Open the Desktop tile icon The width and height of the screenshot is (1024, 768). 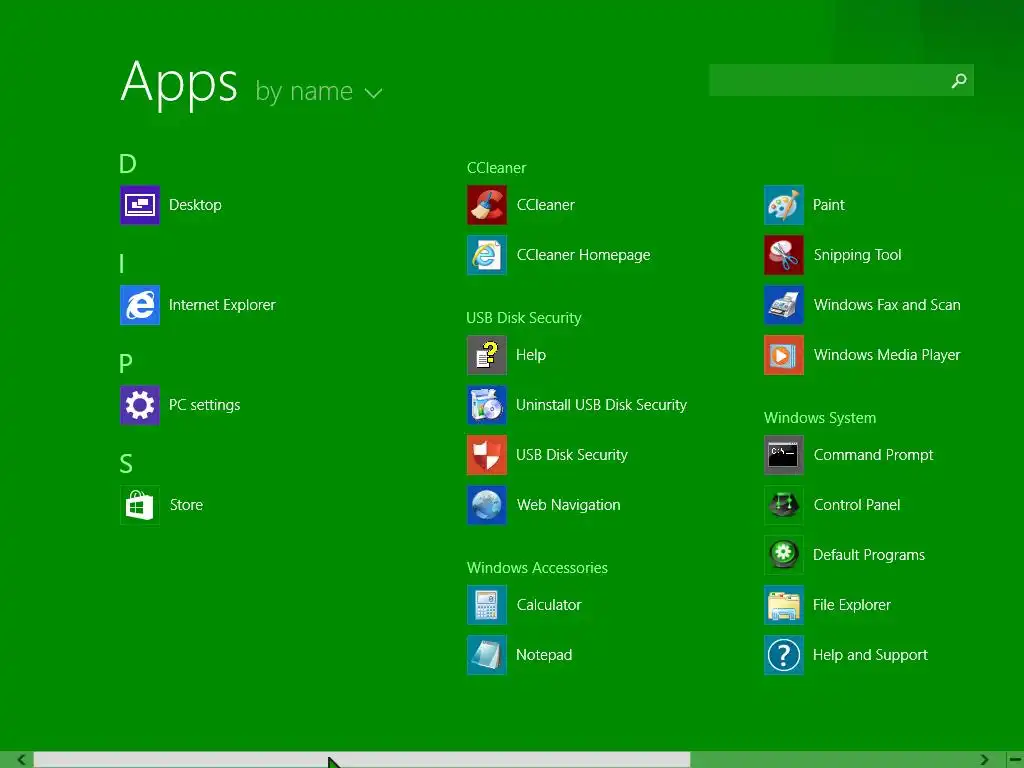(140, 205)
